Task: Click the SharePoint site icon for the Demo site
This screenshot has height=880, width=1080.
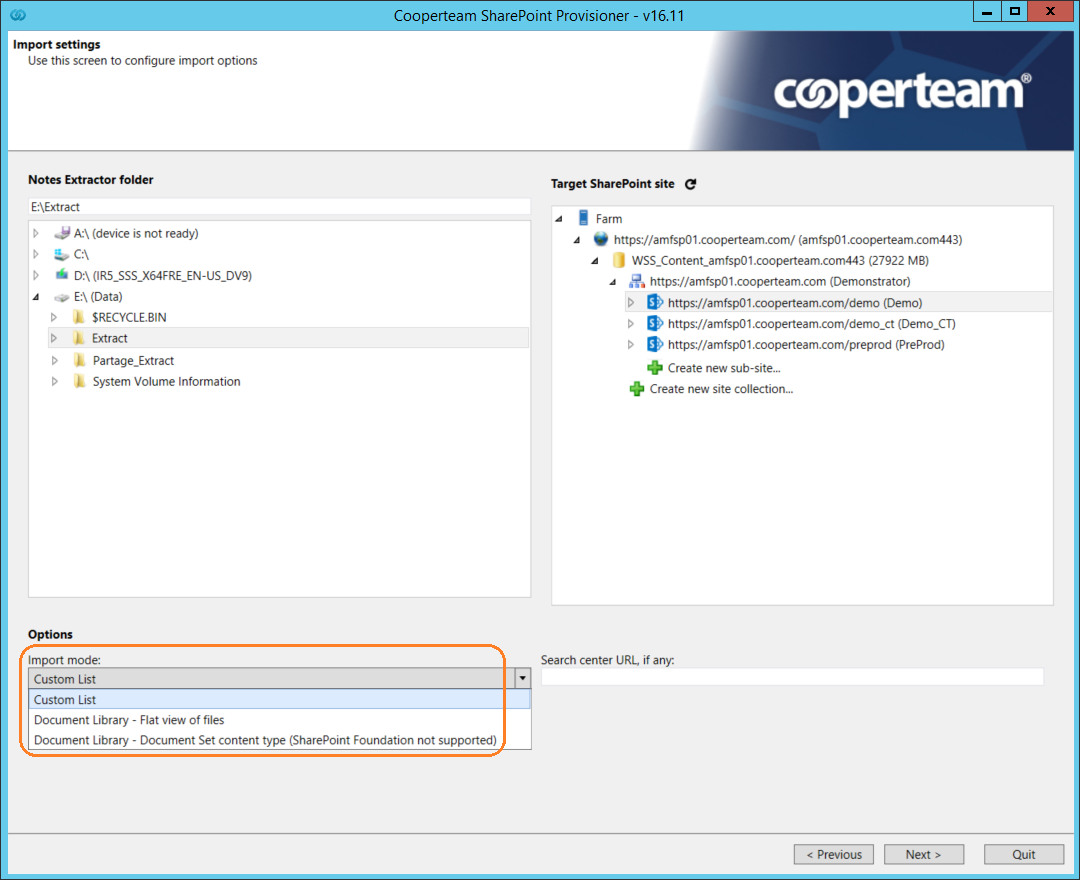Action: (653, 302)
